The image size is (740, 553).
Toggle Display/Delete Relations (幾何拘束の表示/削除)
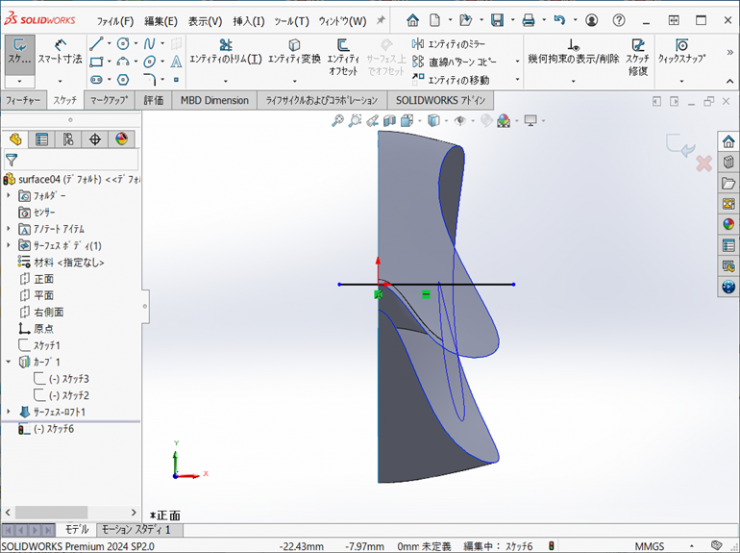click(573, 52)
